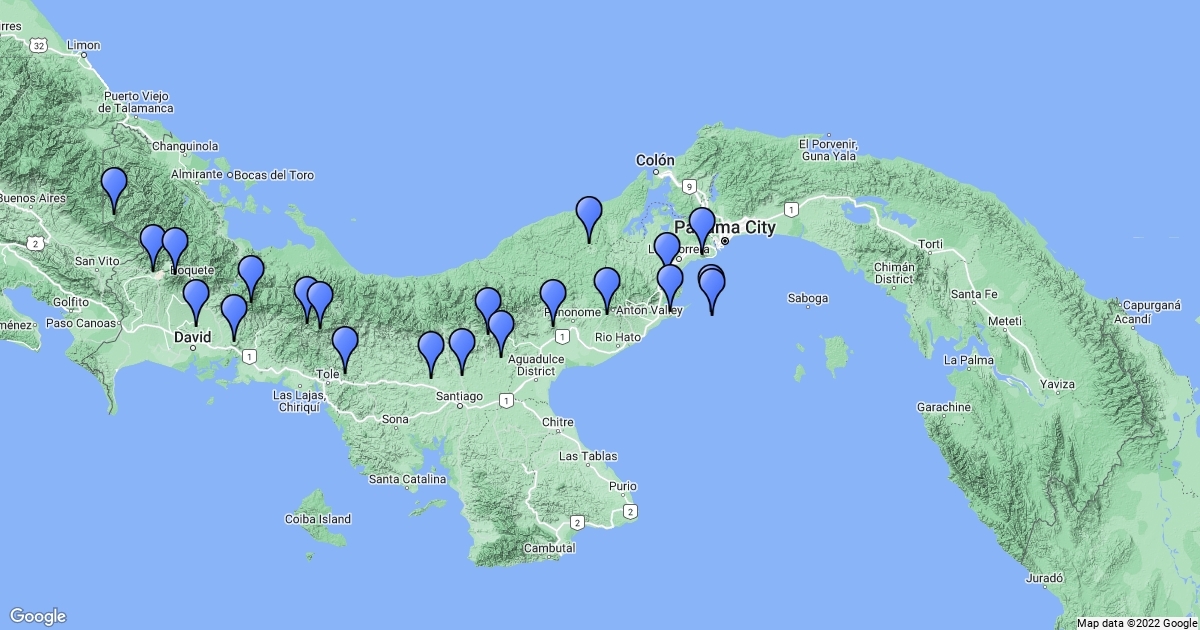The height and width of the screenshot is (630, 1200).
Task: Click the route 32 shield near Limon
Action: pyautogui.click(x=38, y=46)
